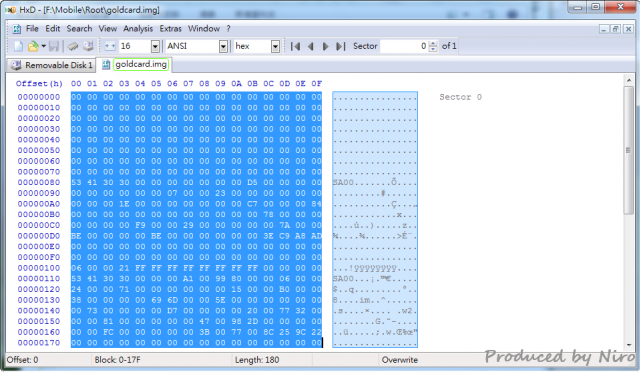
Task: Click the vertical scrollbar up arrow
Action: tap(629, 80)
